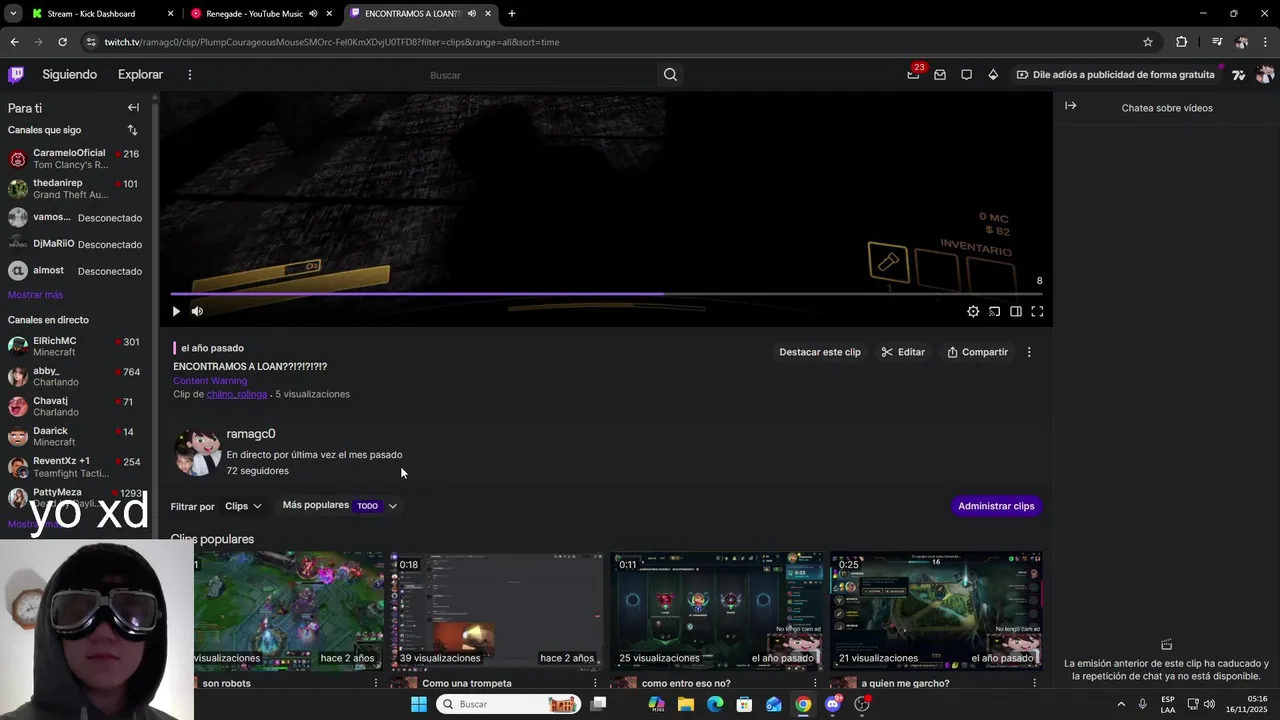
Task: Cast the clip to another device
Action: click(994, 311)
